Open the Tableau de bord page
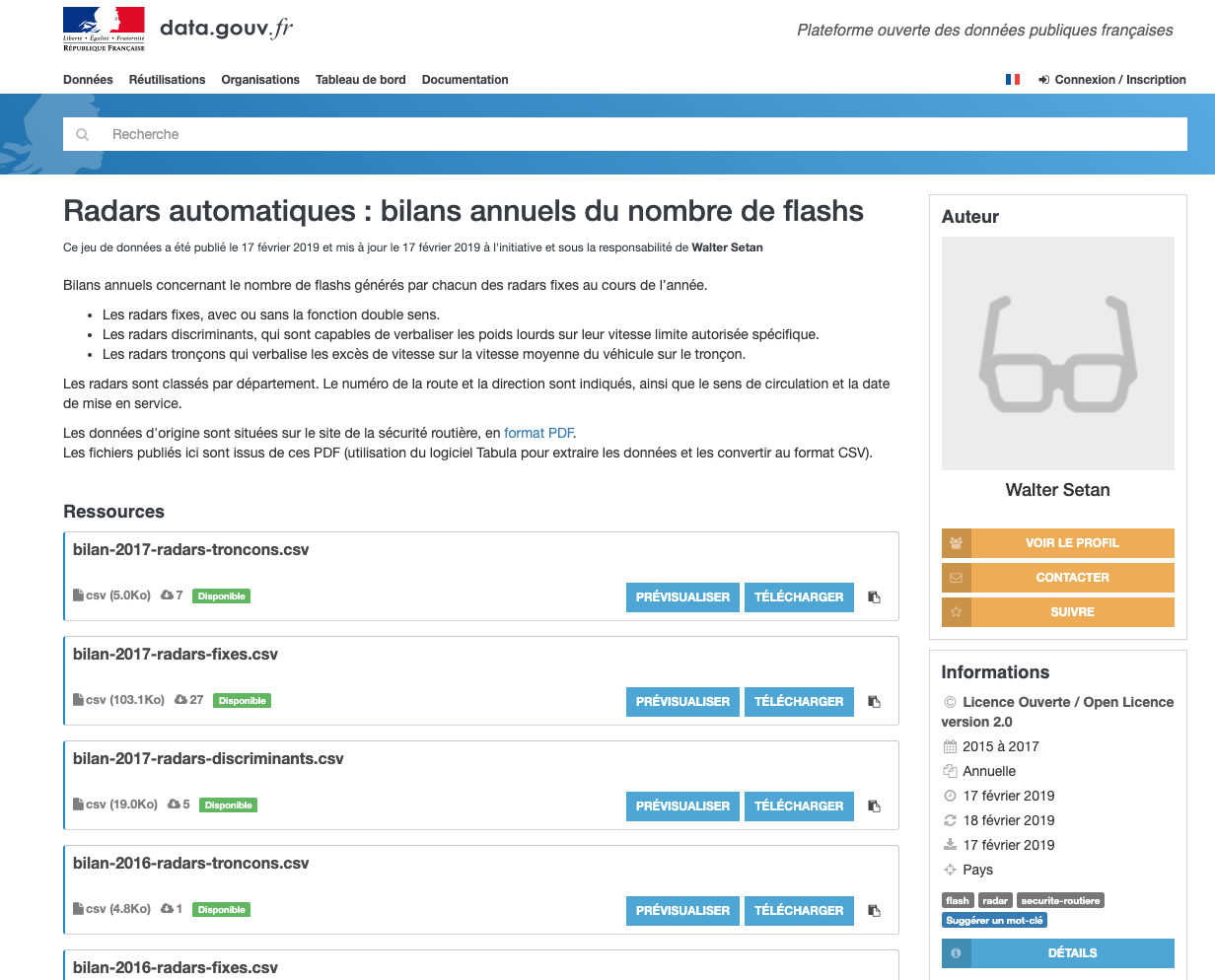This screenshot has height=980, width=1215. pyautogui.click(x=360, y=80)
